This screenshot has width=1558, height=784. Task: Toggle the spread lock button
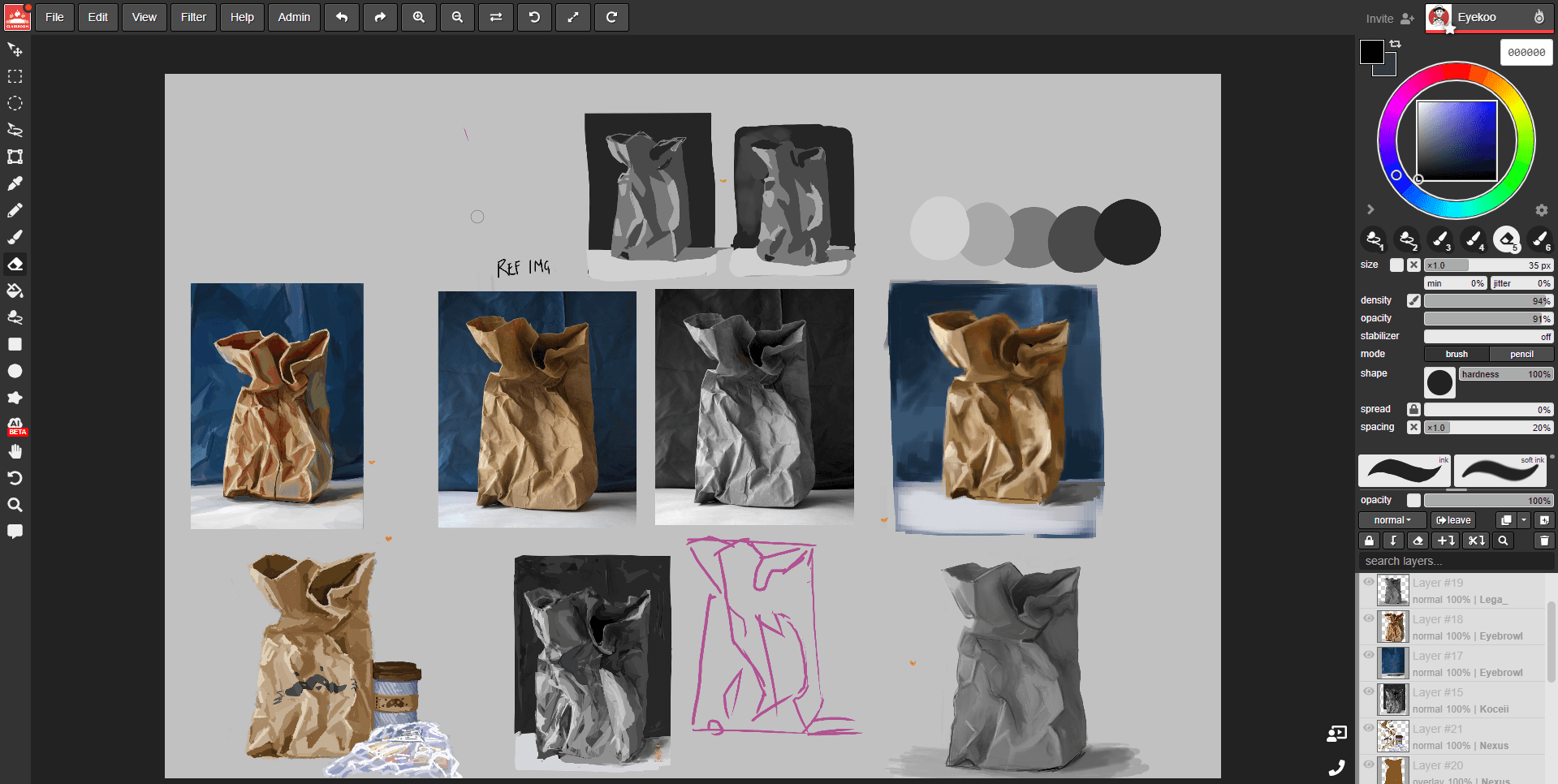(x=1413, y=410)
